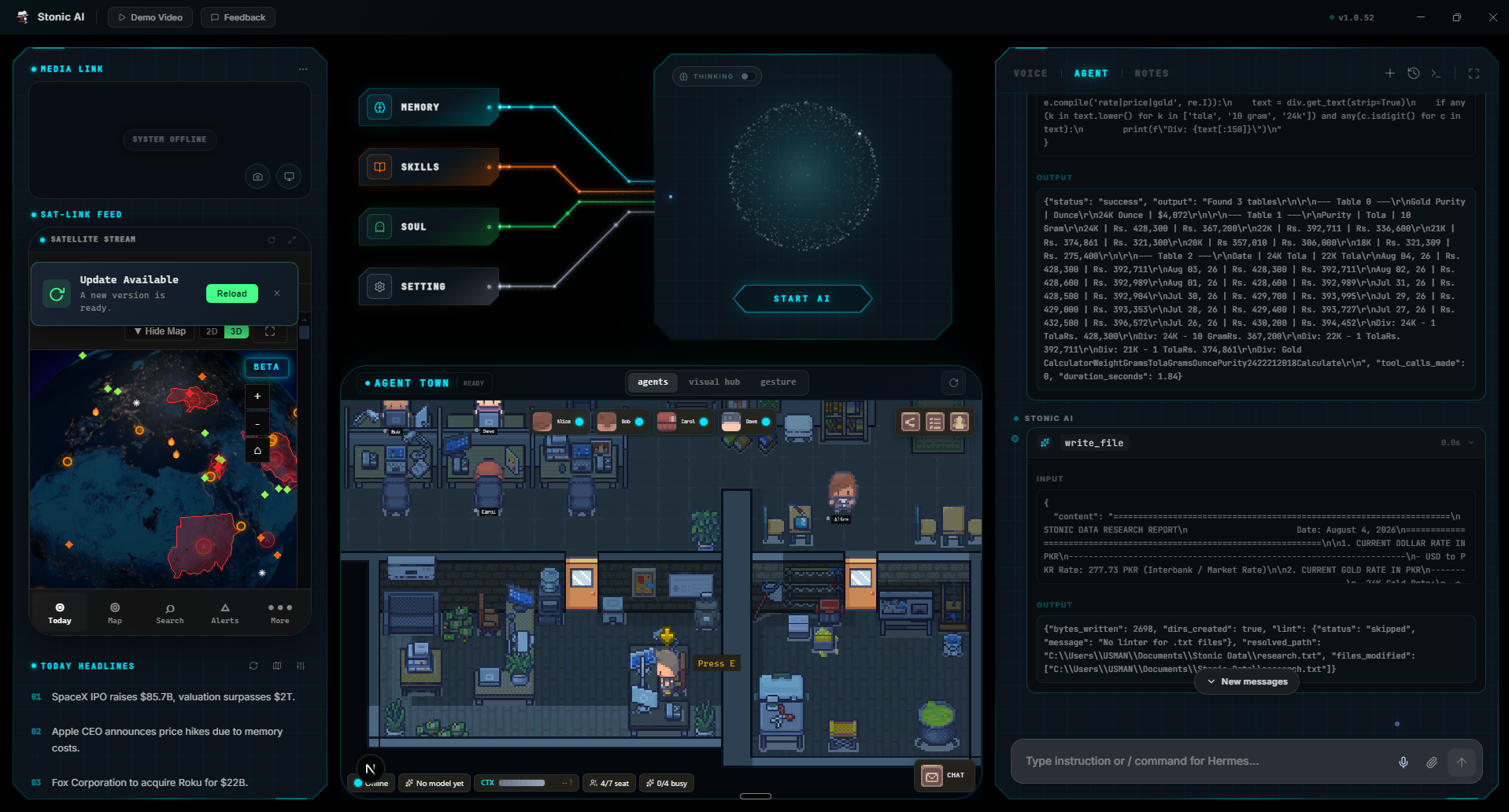Open the Agent Town character profile icon
Image resolution: width=1509 pixels, height=812 pixels.
960,423
